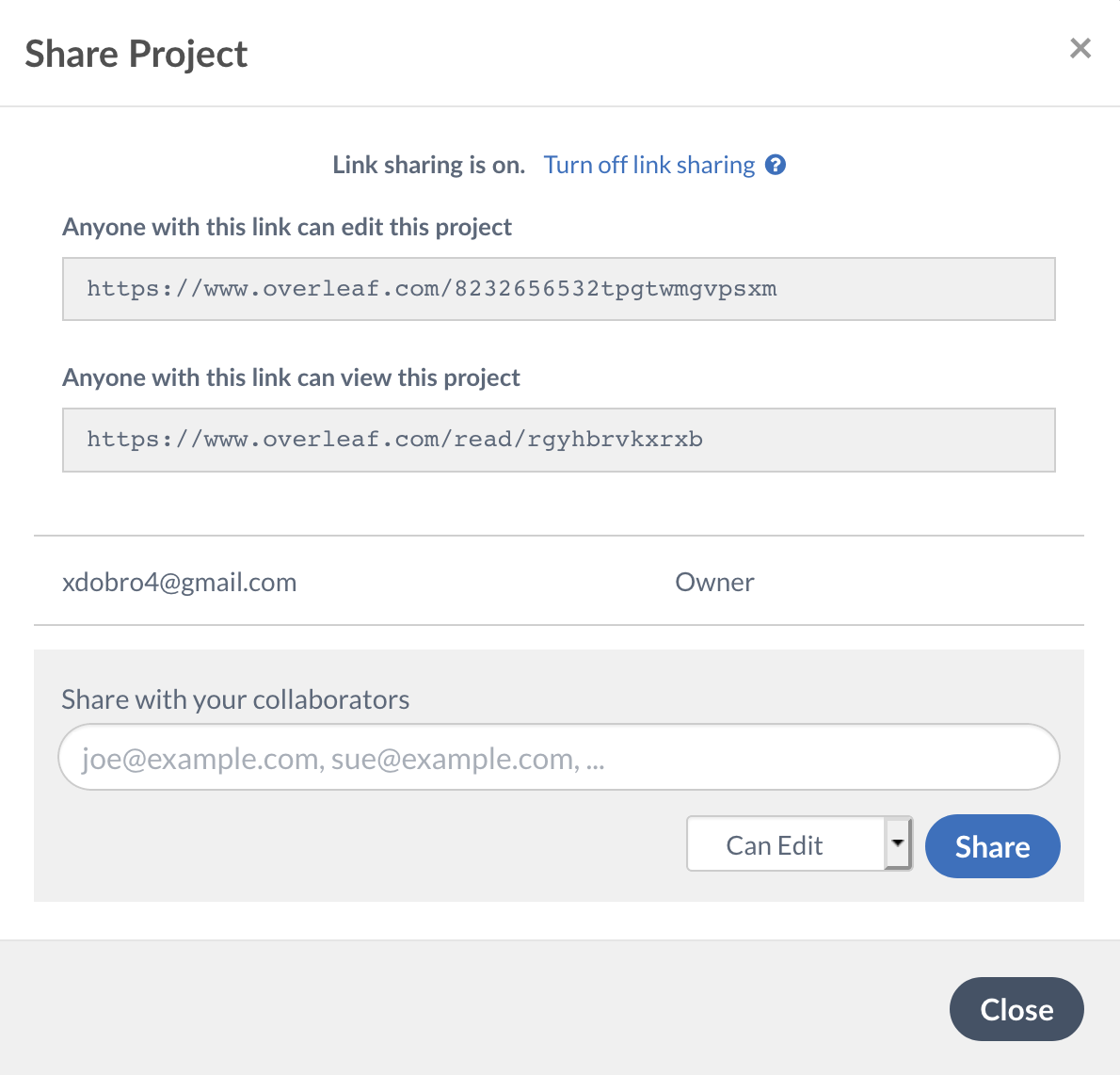Click the 'Share with your collaborators' heading
Screen dimensions: 1120x1075
(235, 699)
